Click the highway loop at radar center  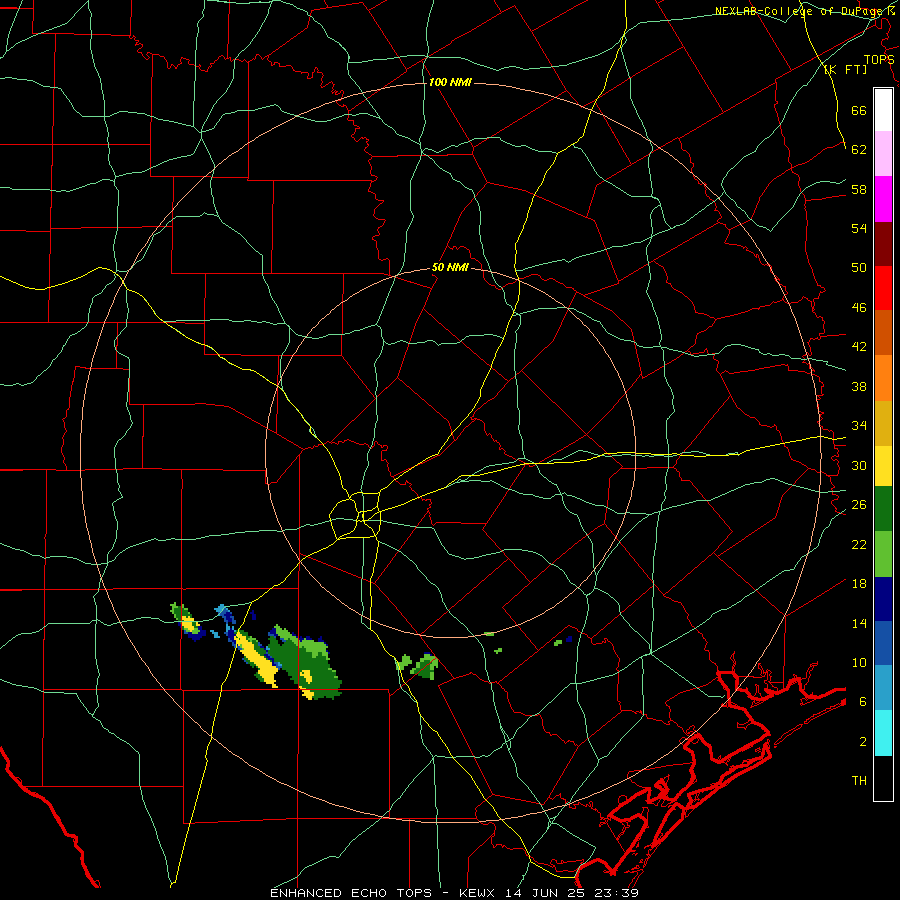[356, 517]
